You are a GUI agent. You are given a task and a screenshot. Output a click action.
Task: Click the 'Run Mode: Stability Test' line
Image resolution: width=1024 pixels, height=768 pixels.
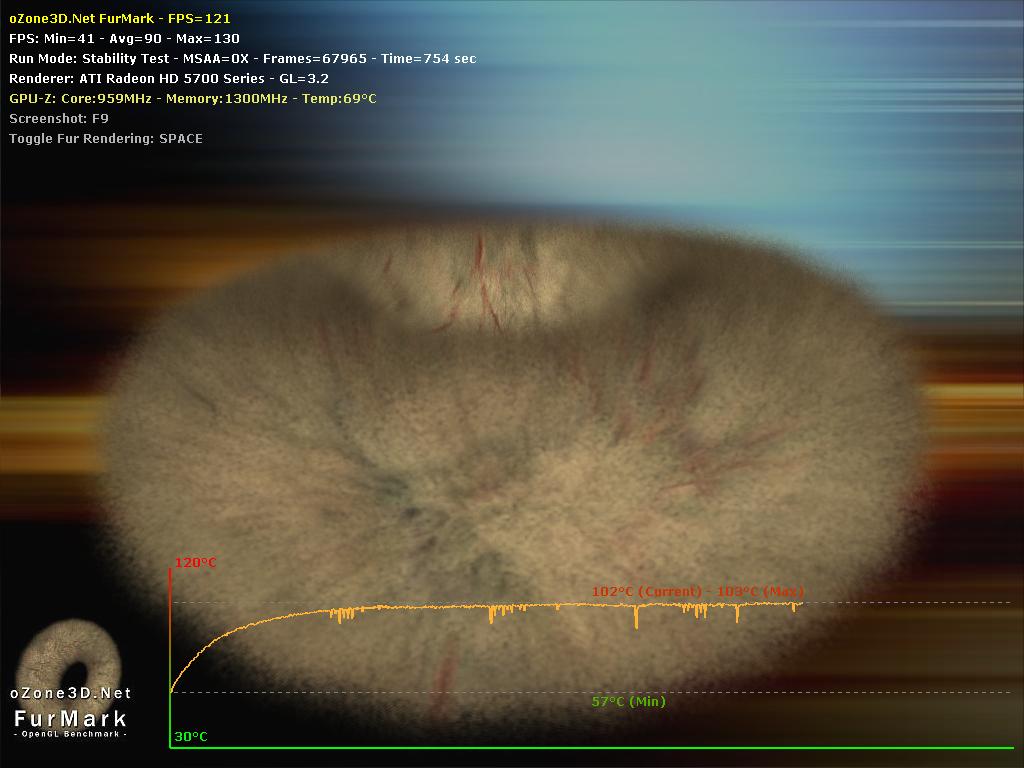click(x=242, y=59)
